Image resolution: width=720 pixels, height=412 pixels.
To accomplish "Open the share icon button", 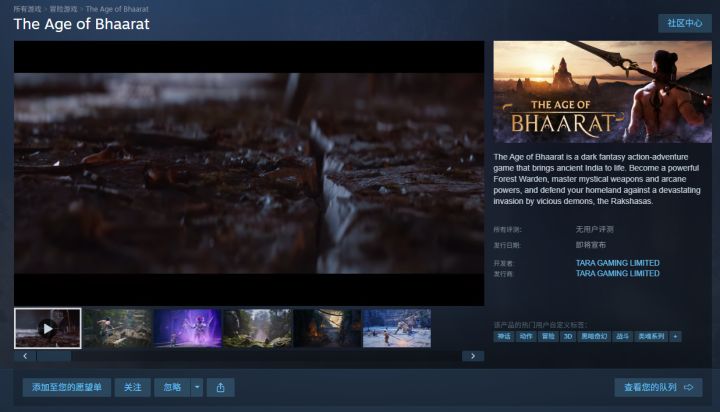I will (x=220, y=387).
